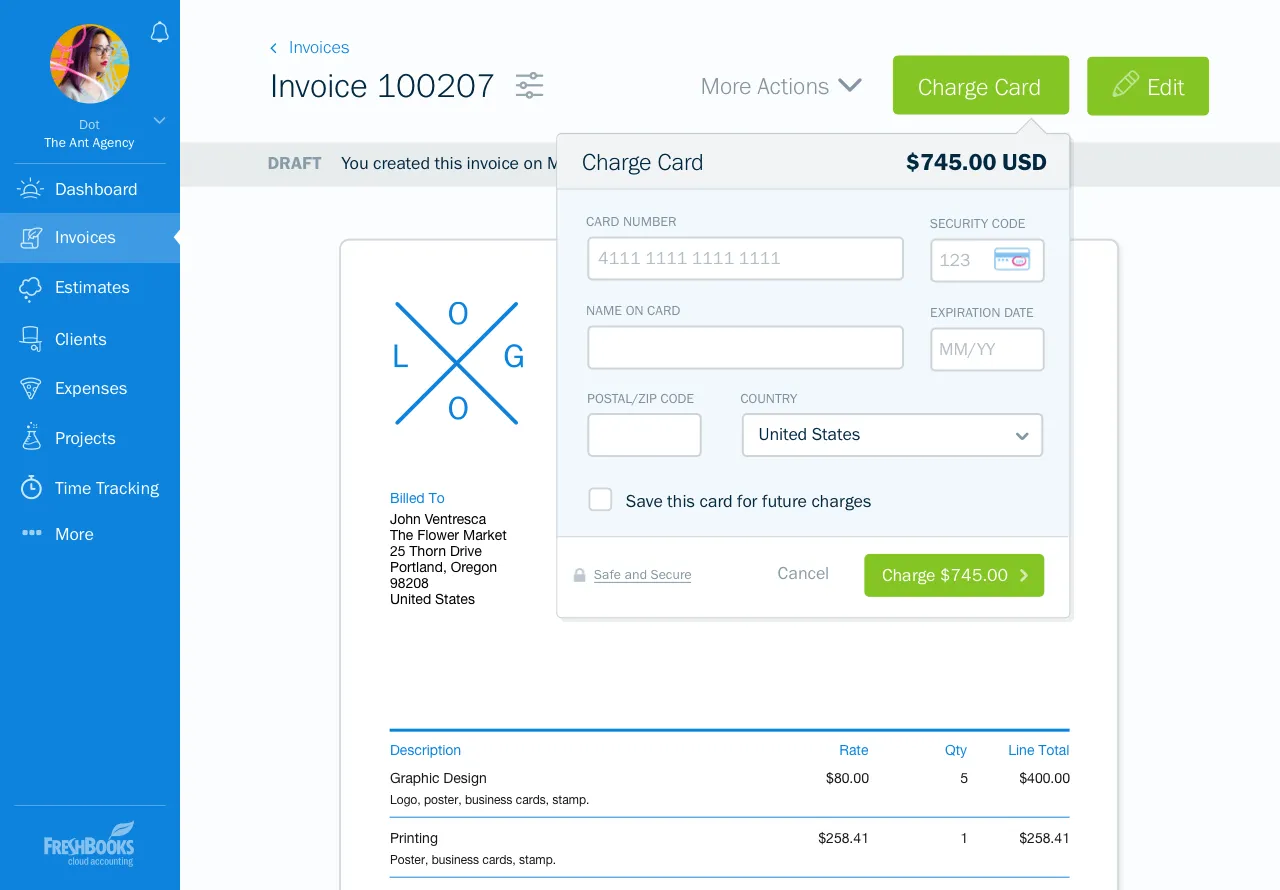Open More in the sidebar menu

pyautogui.click(x=74, y=534)
